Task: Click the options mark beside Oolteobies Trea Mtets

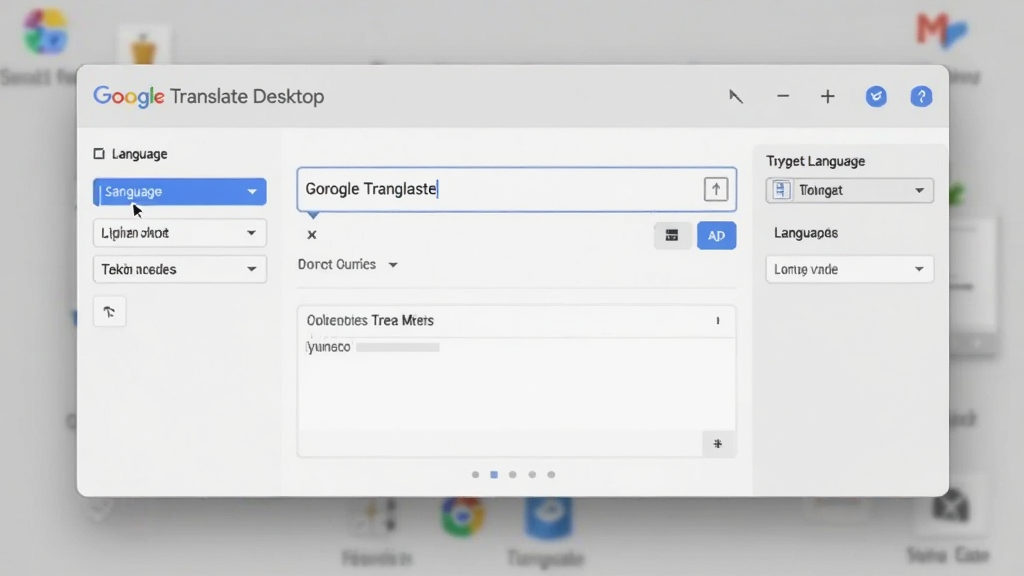Action: (718, 321)
